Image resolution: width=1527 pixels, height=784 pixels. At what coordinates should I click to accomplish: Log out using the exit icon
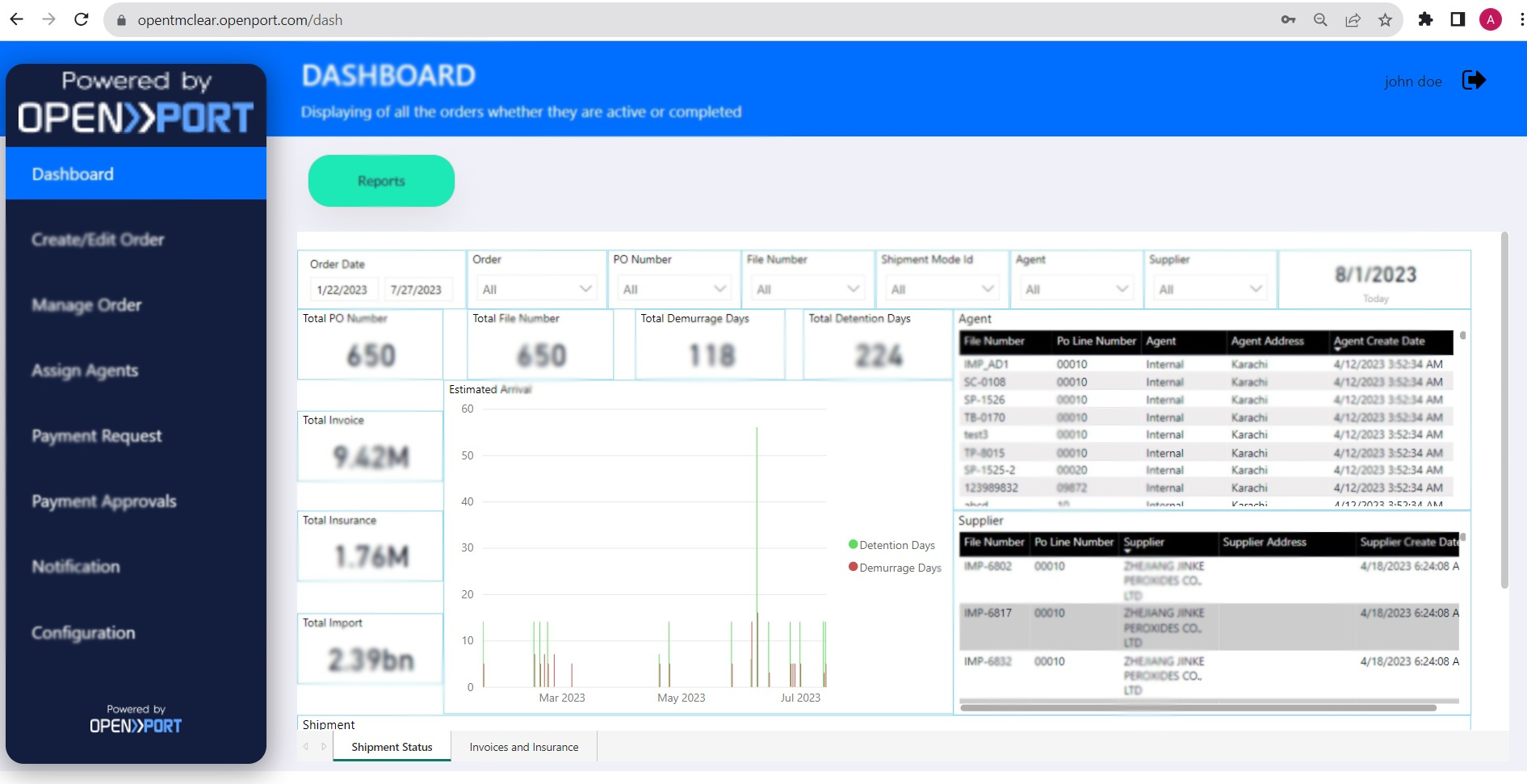pyautogui.click(x=1474, y=80)
